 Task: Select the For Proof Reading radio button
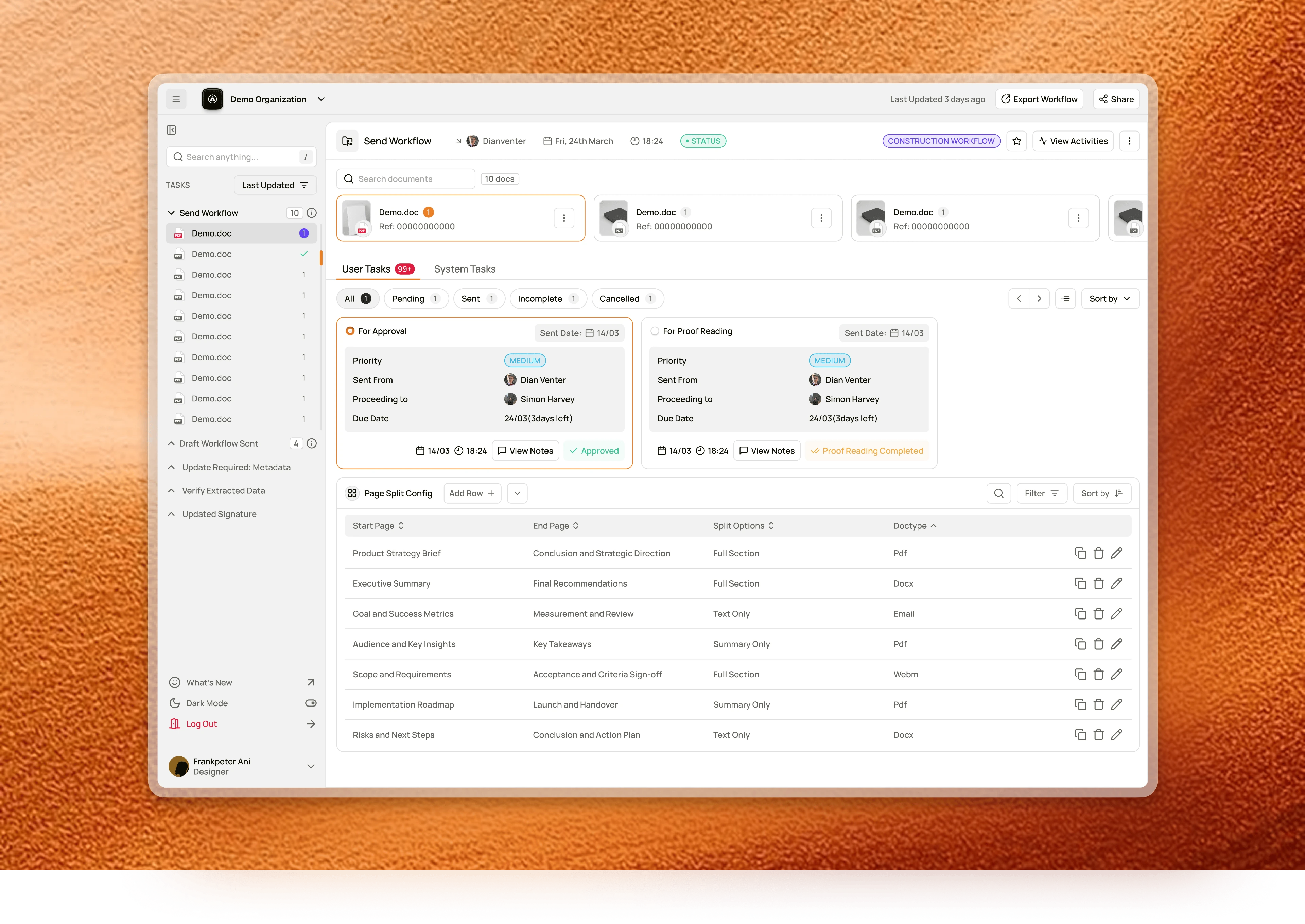pos(655,331)
